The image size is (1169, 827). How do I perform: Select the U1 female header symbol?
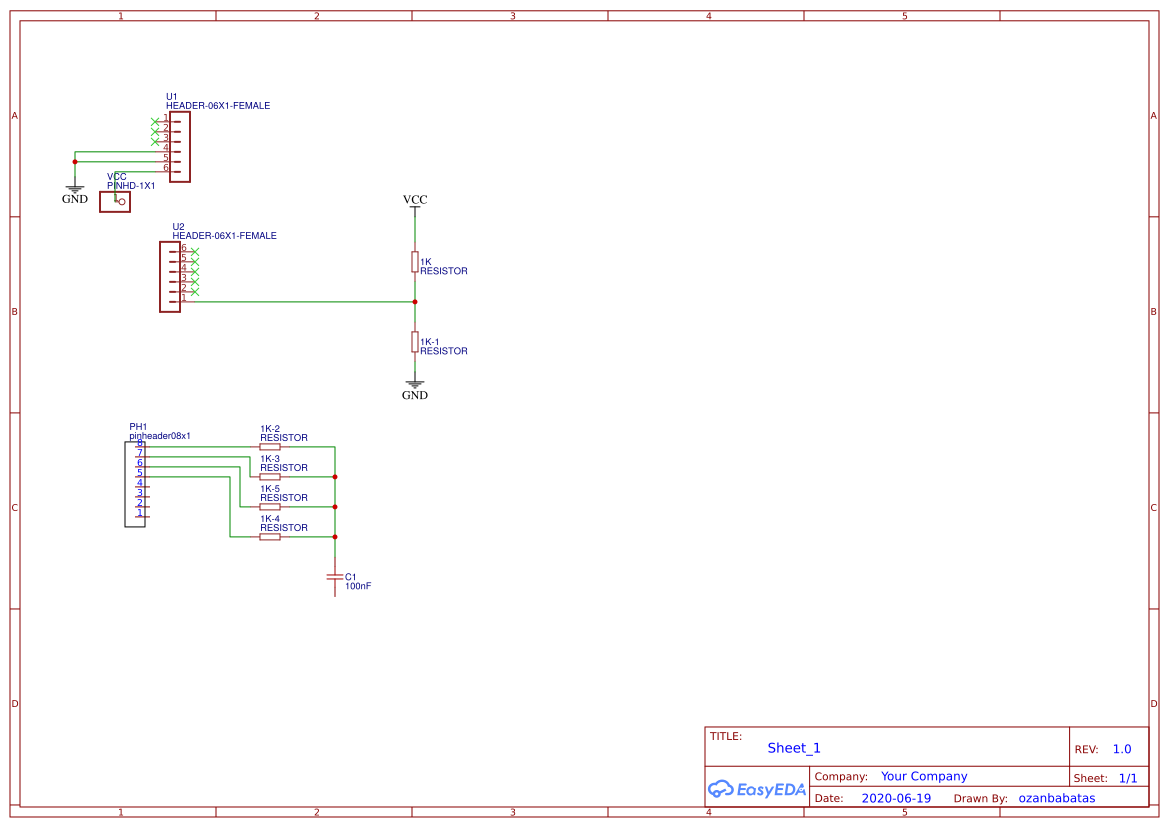tap(180, 146)
